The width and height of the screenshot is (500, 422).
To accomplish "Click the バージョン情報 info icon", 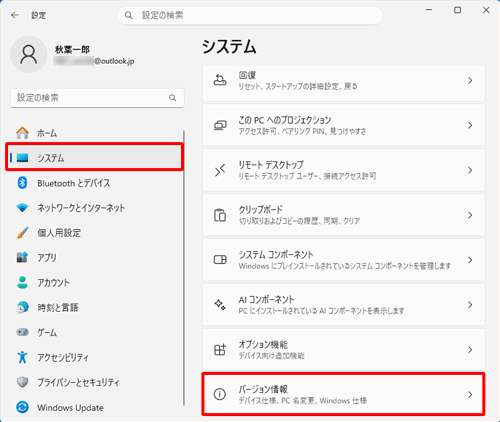I will [220, 394].
